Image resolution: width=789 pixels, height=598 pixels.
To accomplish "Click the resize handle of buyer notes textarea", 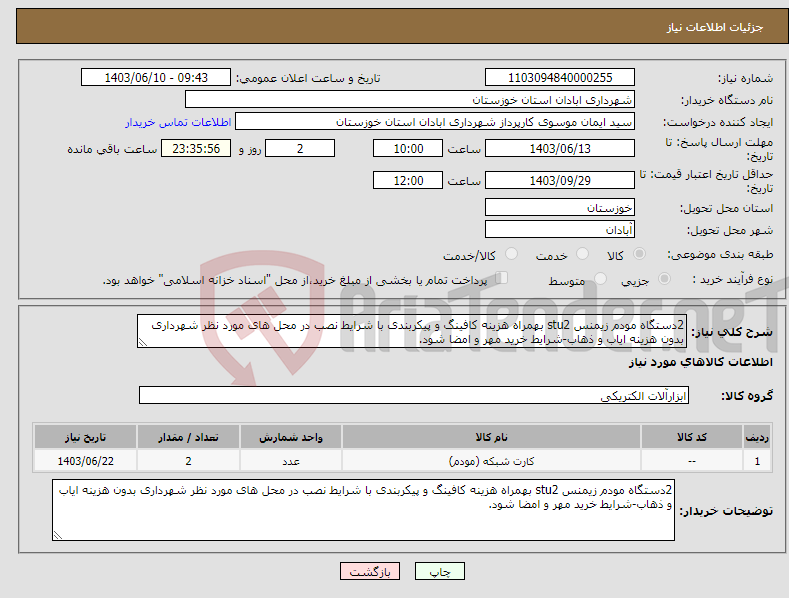I will pyautogui.click(x=58, y=535).
